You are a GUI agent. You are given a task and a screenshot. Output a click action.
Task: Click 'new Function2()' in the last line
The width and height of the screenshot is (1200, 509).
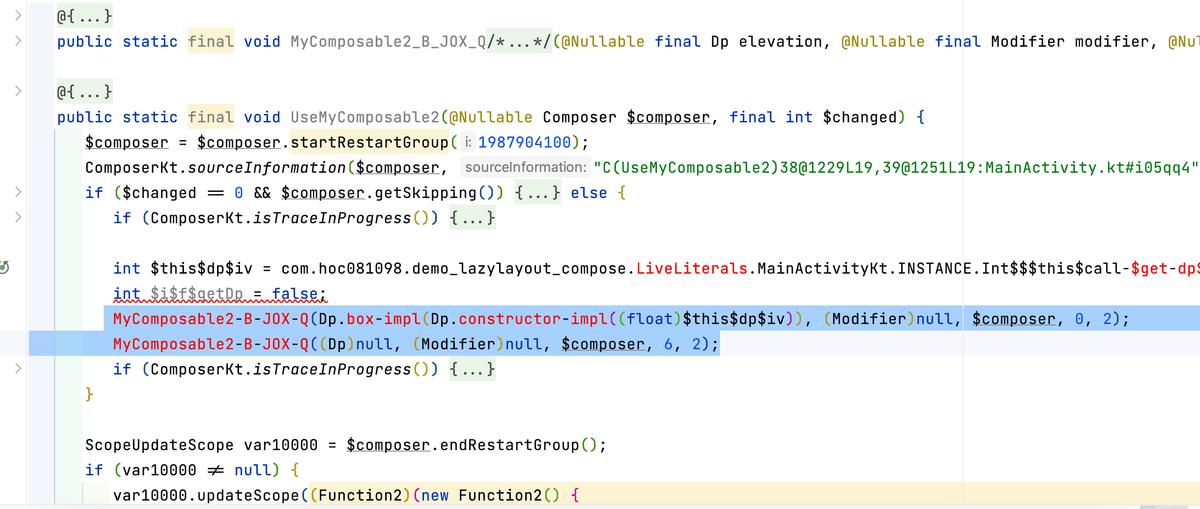[x=491, y=495]
